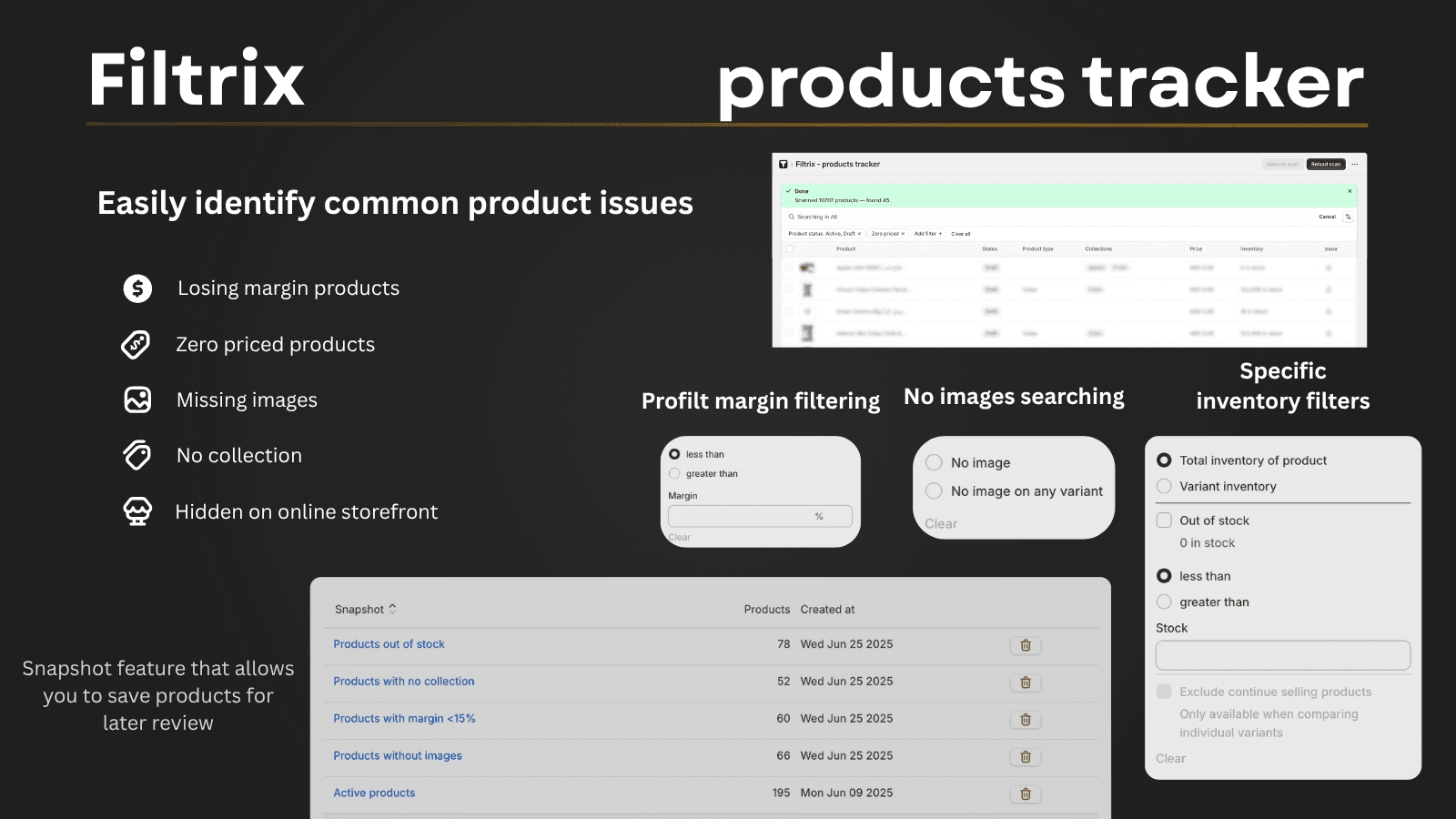Click the search magnifier in the Searching in All bar
This screenshot has height=819, width=1456.
point(791,217)
